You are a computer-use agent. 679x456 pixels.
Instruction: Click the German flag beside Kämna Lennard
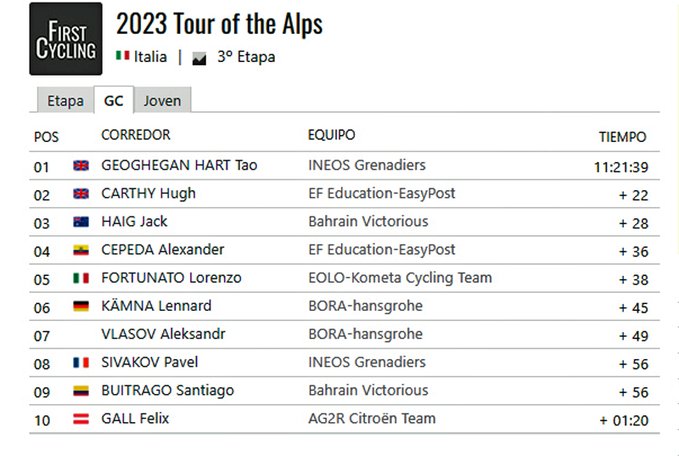pos(81,306)
